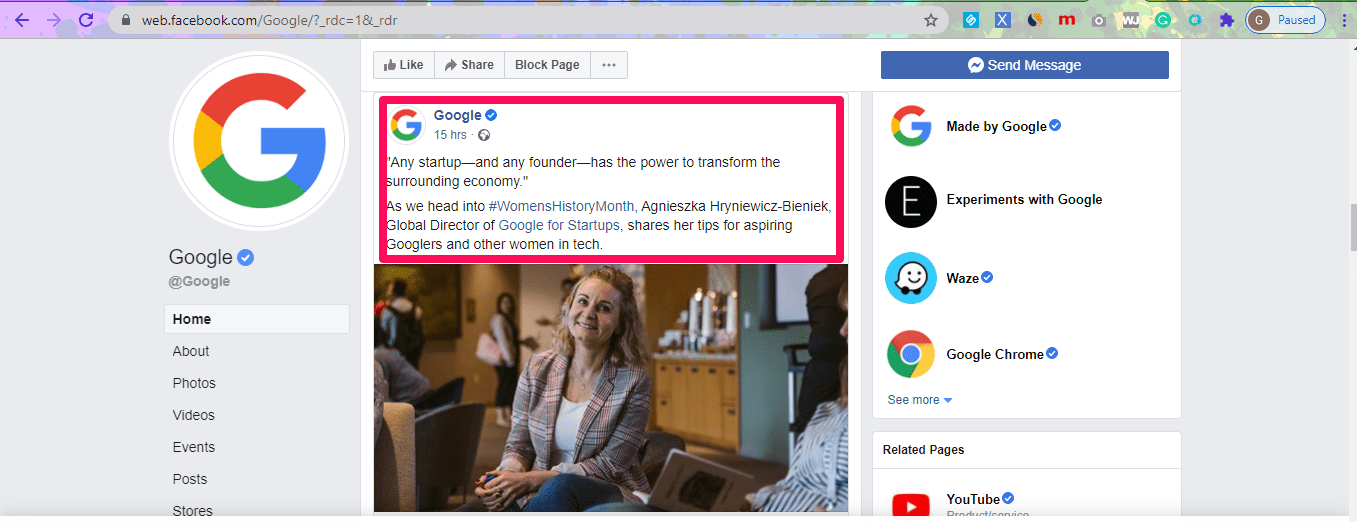Bookmark this page with the star icon
This screenshot has width=1357, height=522.
[x=930, y=20]
